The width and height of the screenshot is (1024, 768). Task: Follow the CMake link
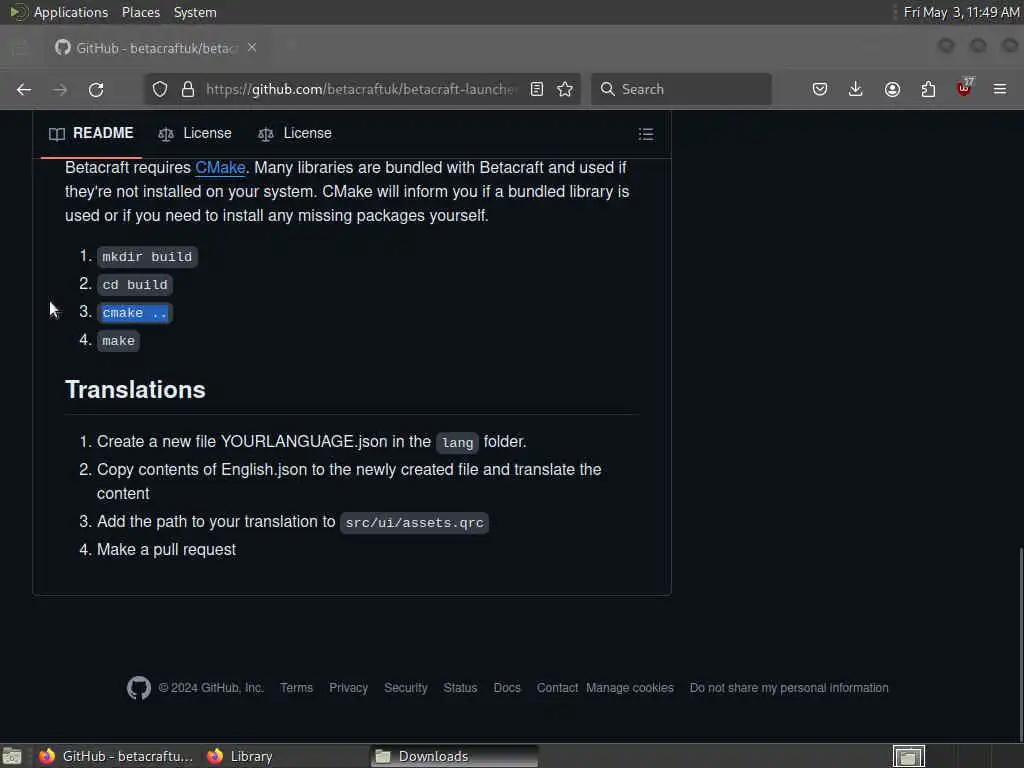(220, 168)
